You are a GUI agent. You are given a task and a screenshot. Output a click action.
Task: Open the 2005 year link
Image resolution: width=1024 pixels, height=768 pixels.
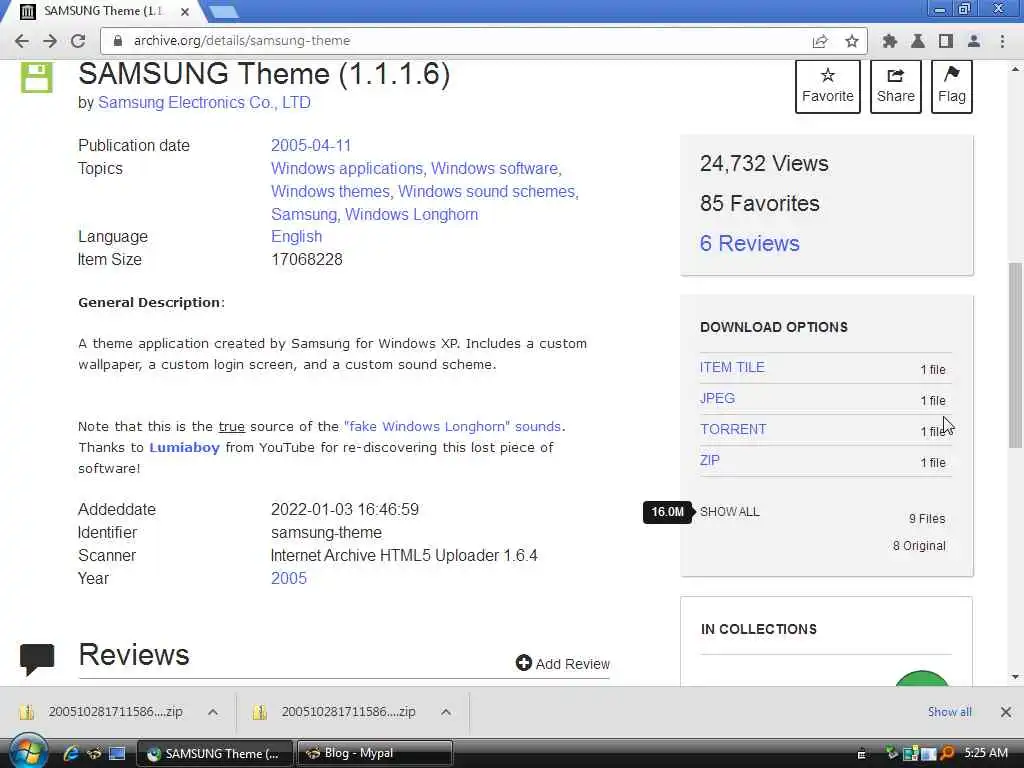coord(289,578)
